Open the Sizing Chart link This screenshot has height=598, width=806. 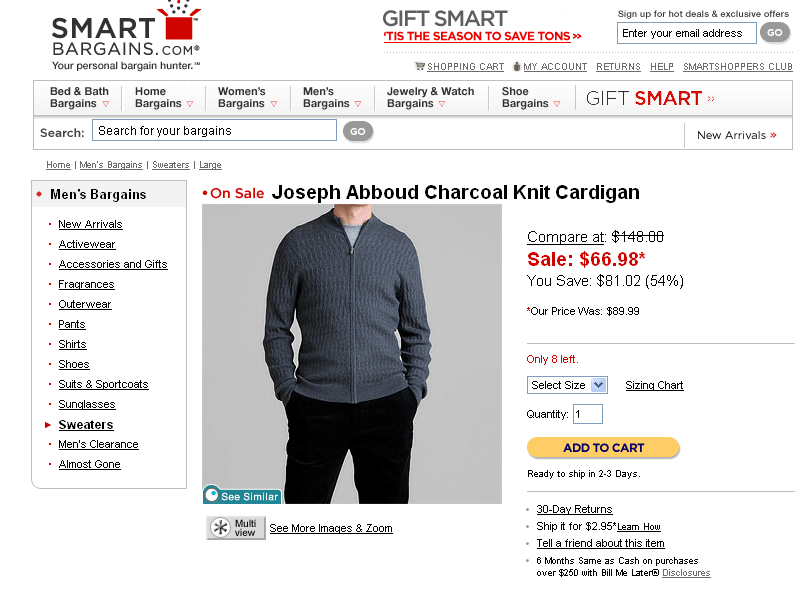point(654,385)
